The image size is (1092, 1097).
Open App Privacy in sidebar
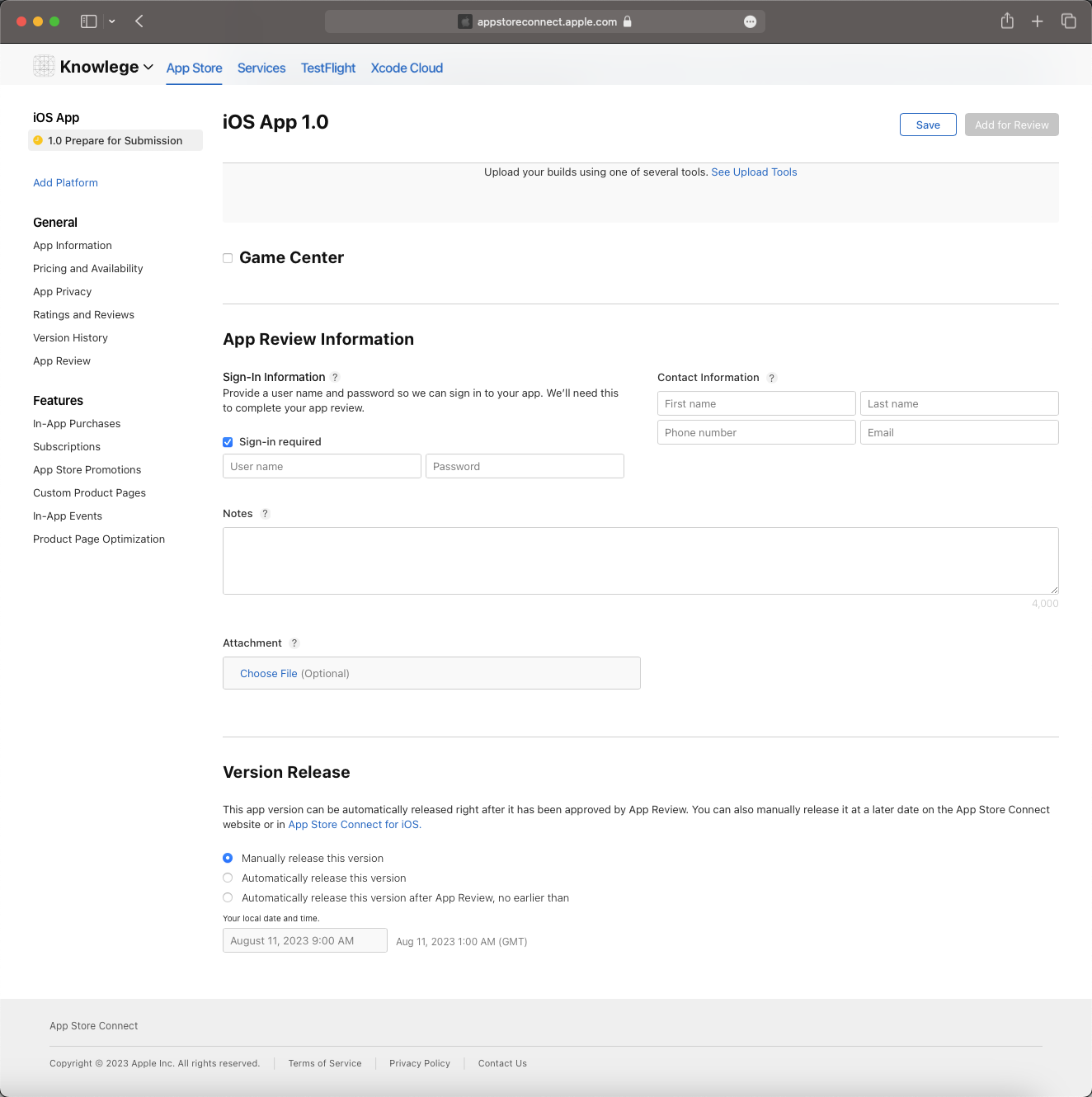63,291
